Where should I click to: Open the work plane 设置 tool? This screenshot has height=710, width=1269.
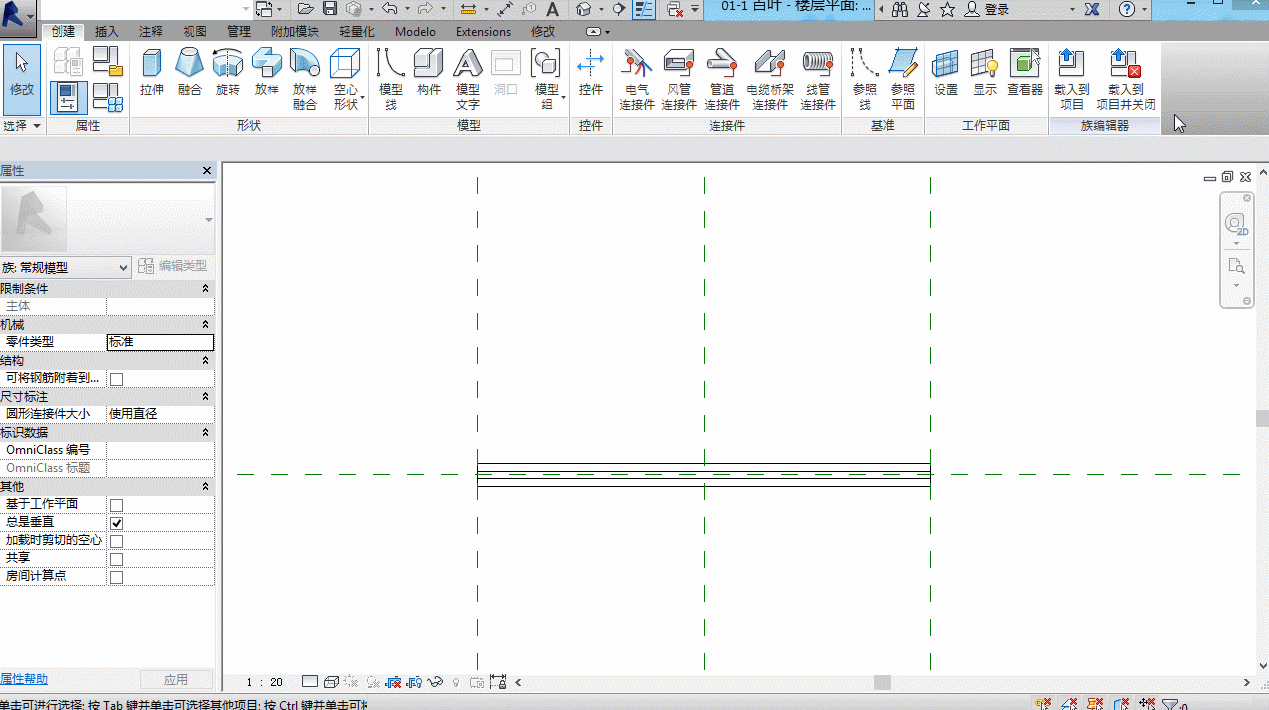(x=946, y=73)
